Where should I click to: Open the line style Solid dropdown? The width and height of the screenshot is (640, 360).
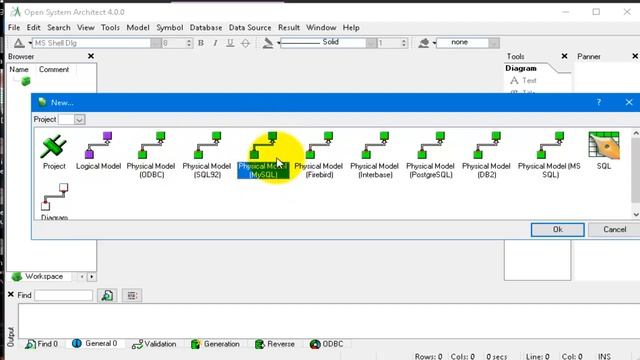pyautogui.click(x=371, y=43)
